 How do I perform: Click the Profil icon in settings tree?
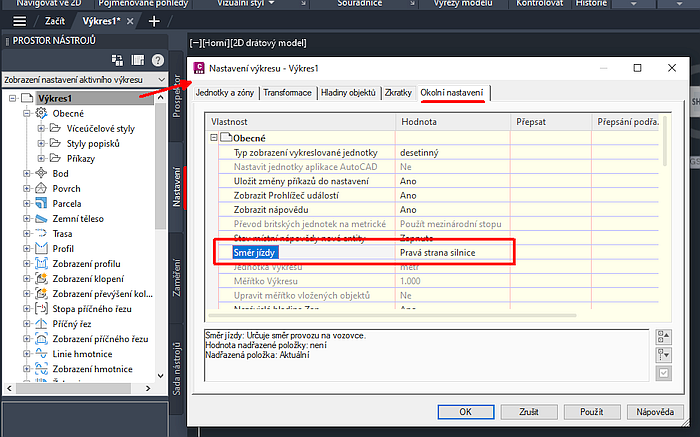[x=40, y=248]
